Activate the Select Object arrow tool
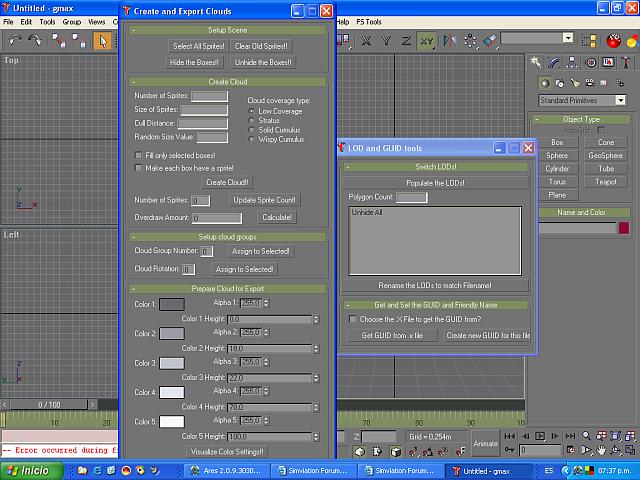The width and height of the screenshot is (640, 480). pos(102,41)
